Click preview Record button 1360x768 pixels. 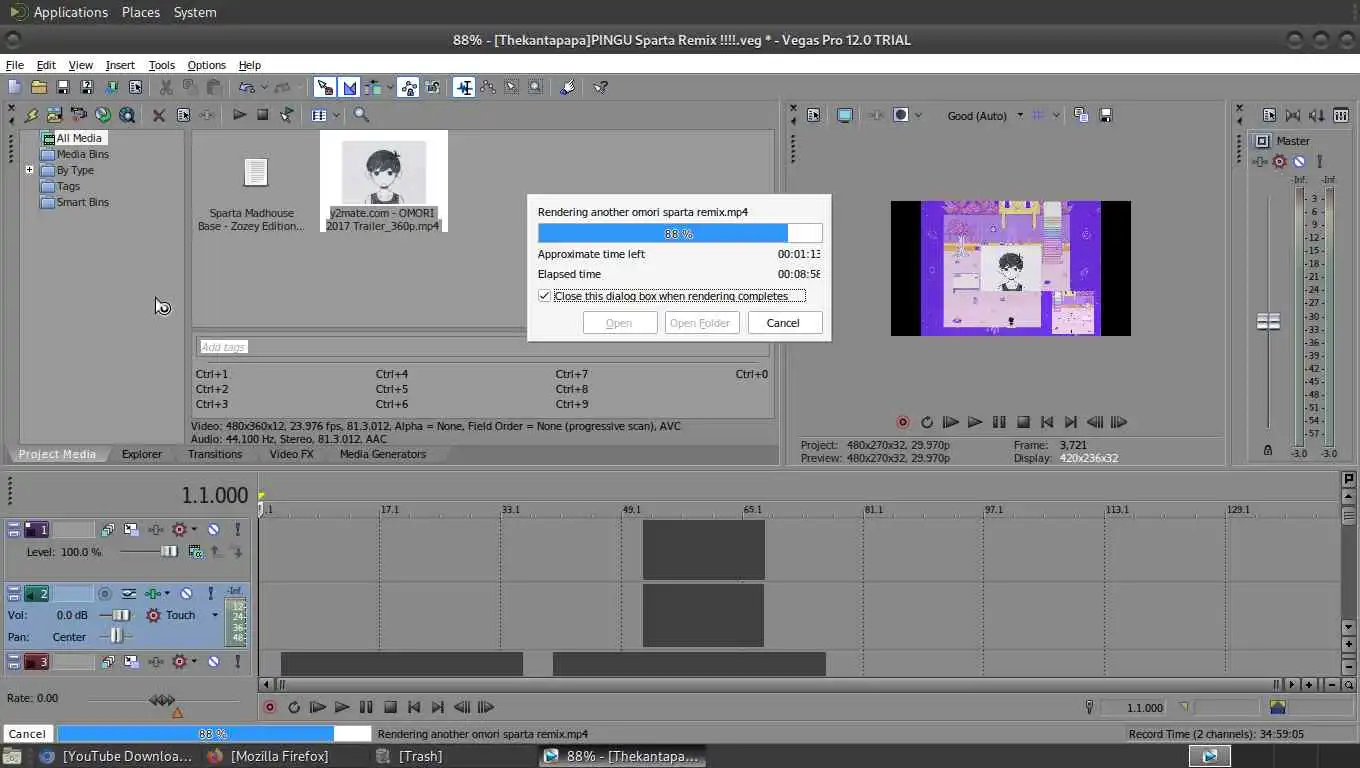[x=903, y=422]
